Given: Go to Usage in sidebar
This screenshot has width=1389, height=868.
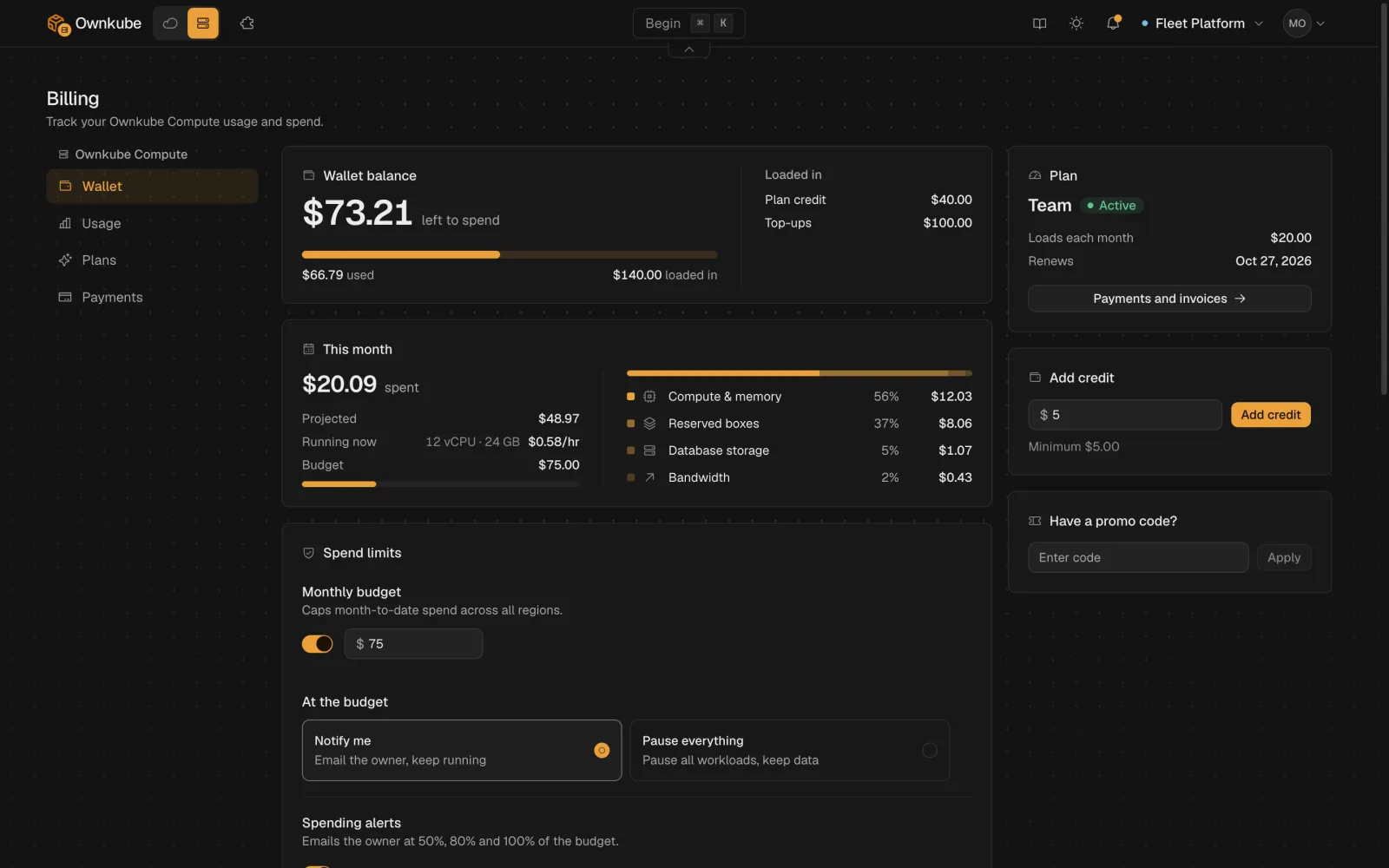Looking at the screenshot, I should tap(153, 223).
